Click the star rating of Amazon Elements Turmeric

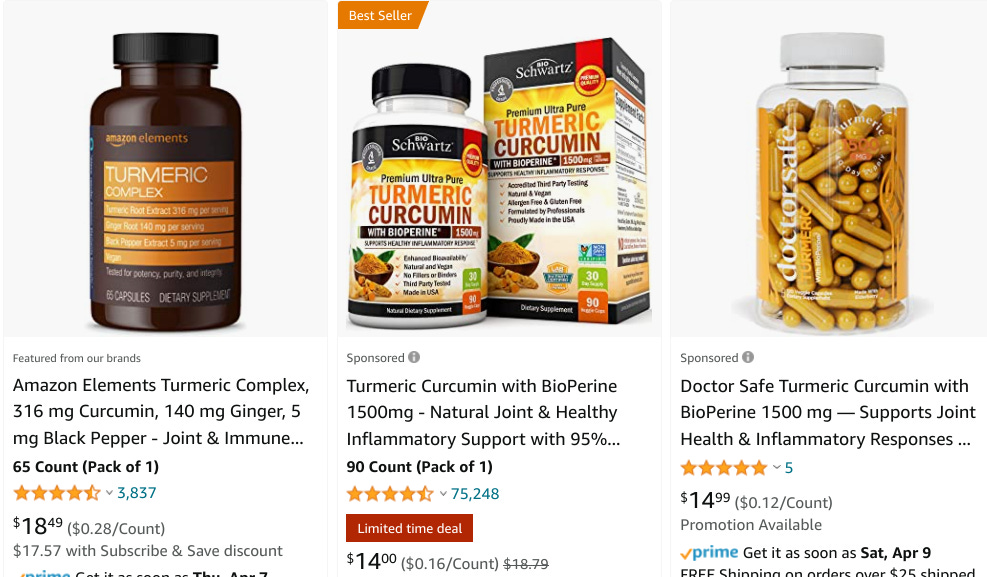(57, 493)
